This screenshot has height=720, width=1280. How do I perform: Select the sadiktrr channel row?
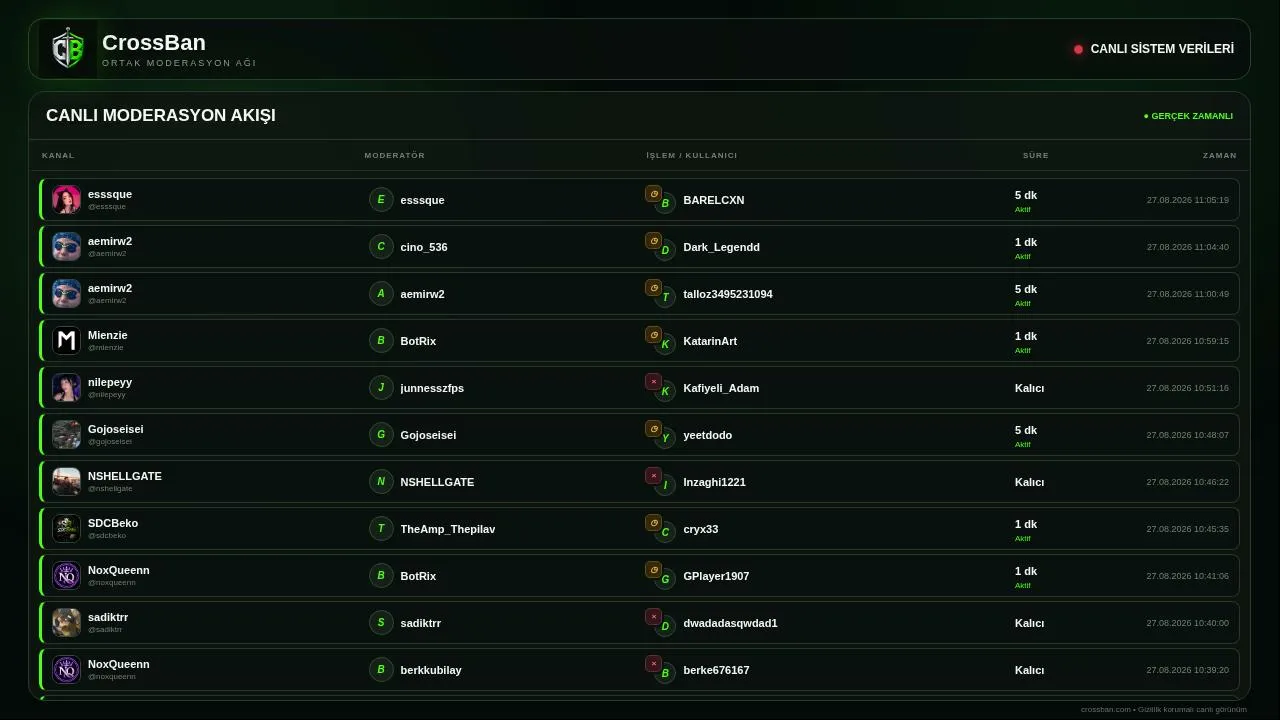(640, 622)
